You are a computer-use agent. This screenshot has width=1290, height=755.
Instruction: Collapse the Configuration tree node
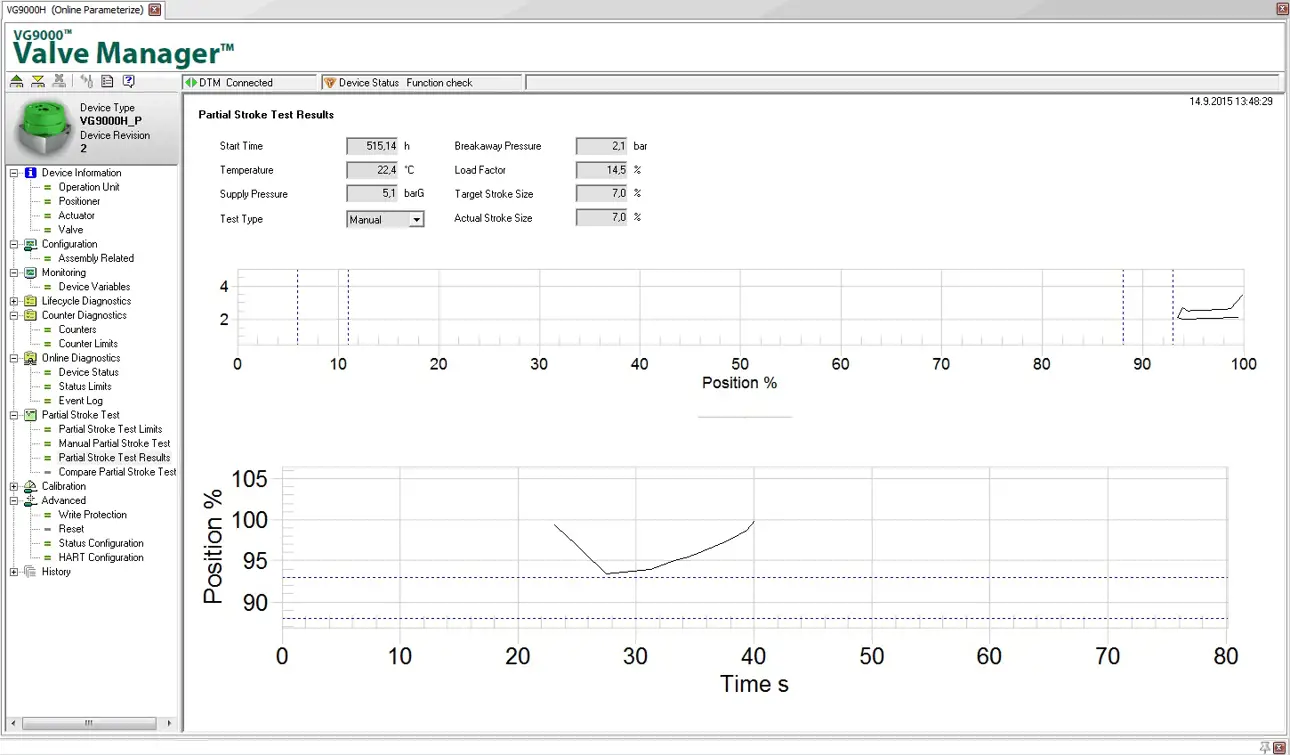coord(14,244)
